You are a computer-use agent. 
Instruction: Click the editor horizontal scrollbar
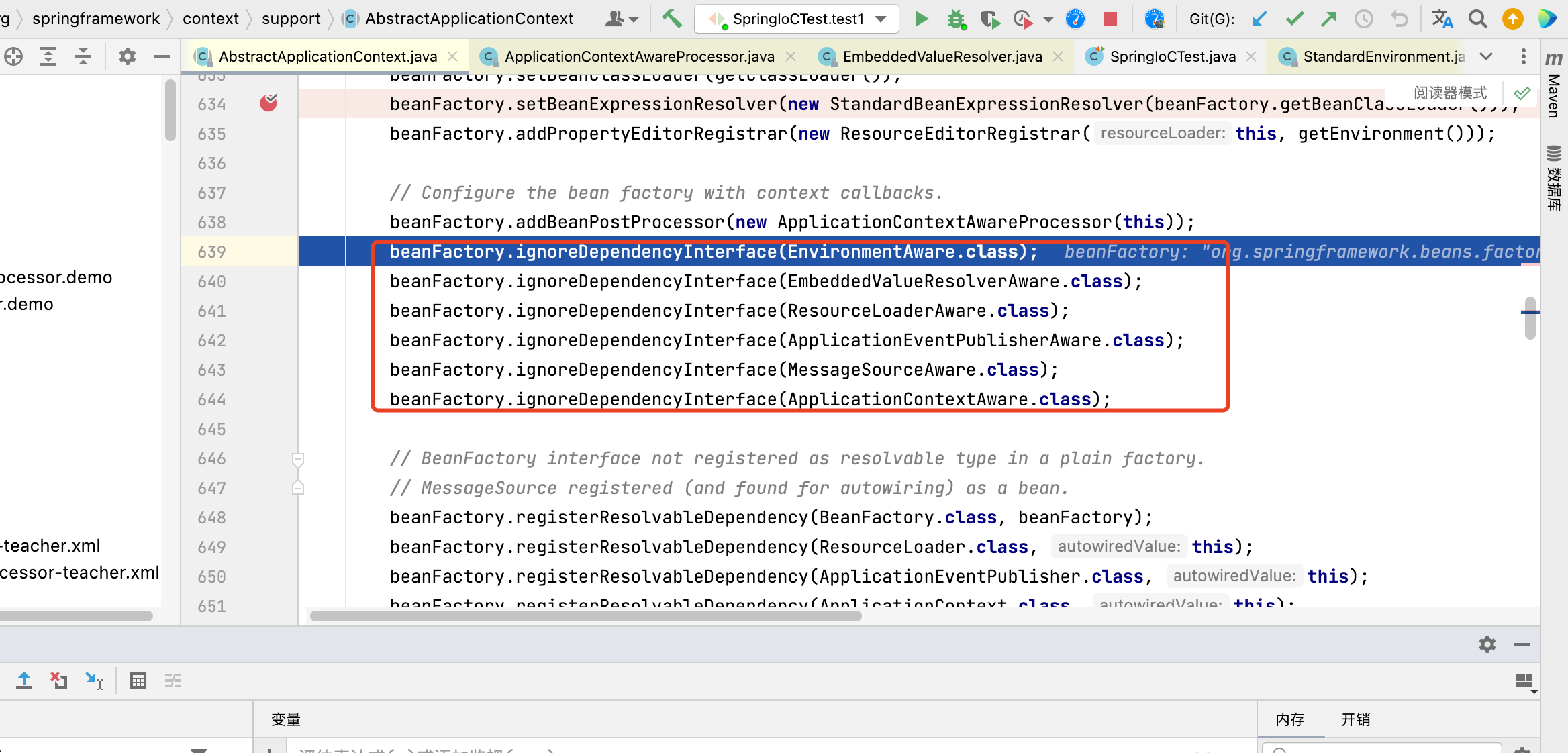585,616
